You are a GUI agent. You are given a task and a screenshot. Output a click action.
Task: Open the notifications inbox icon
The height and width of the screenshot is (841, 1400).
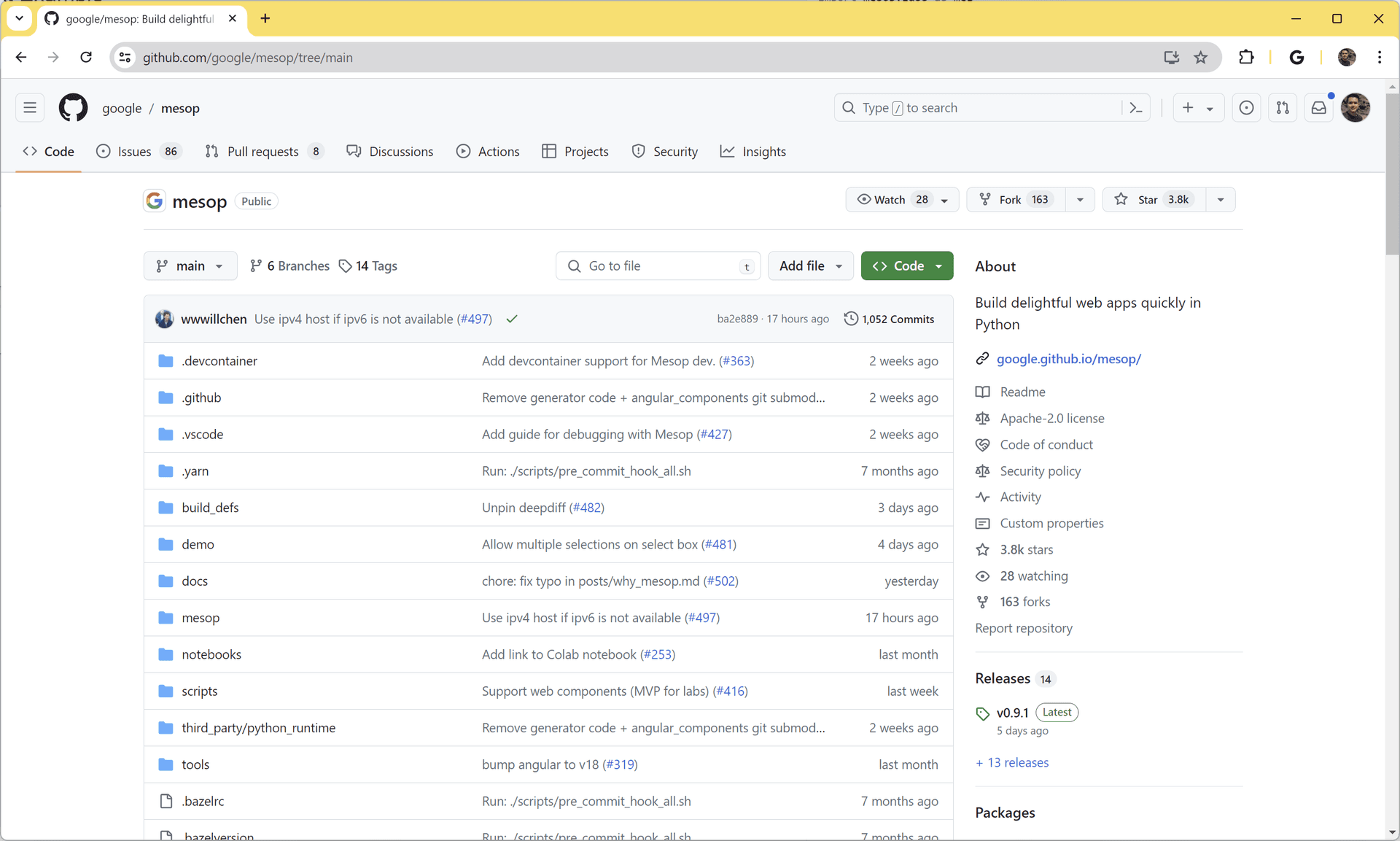1319,108
